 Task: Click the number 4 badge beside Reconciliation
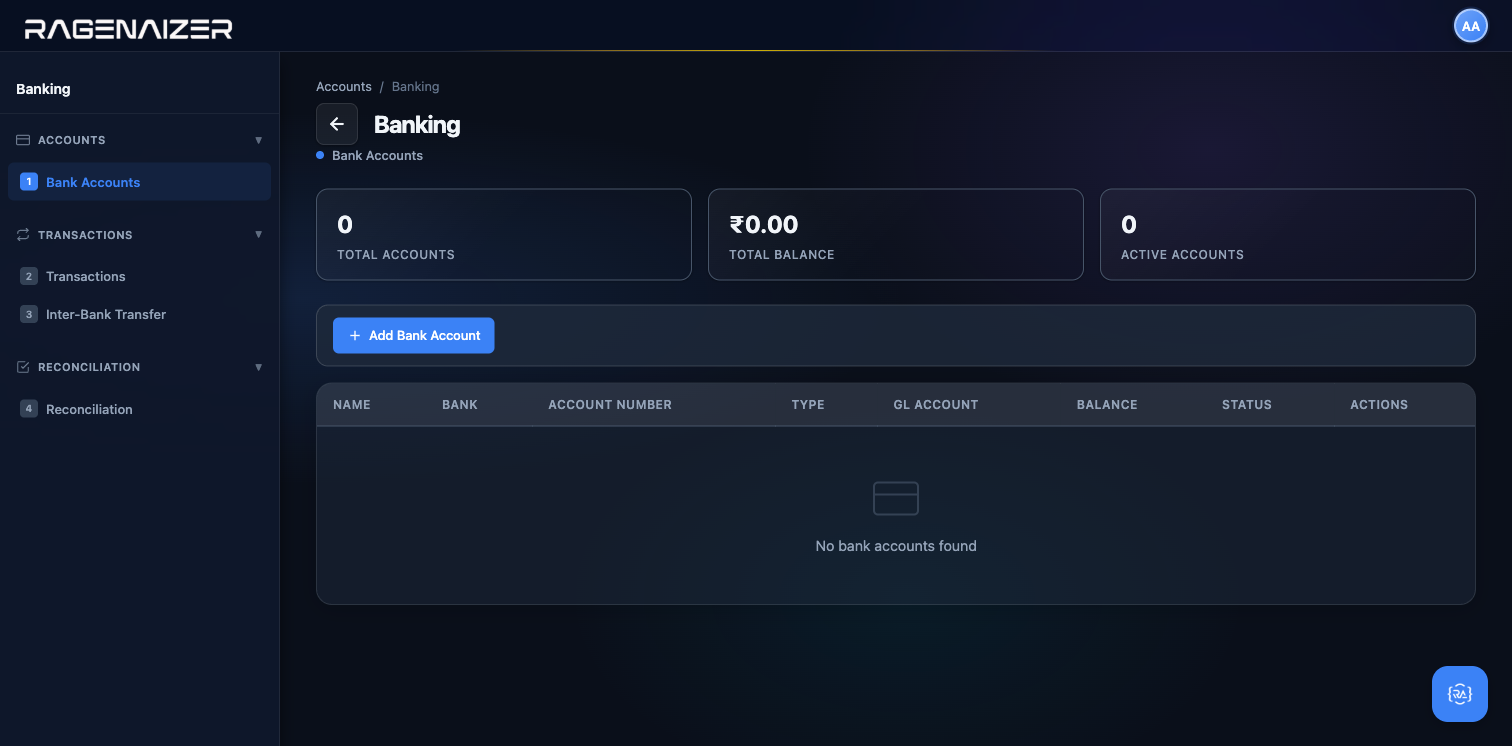pos(29,409)
